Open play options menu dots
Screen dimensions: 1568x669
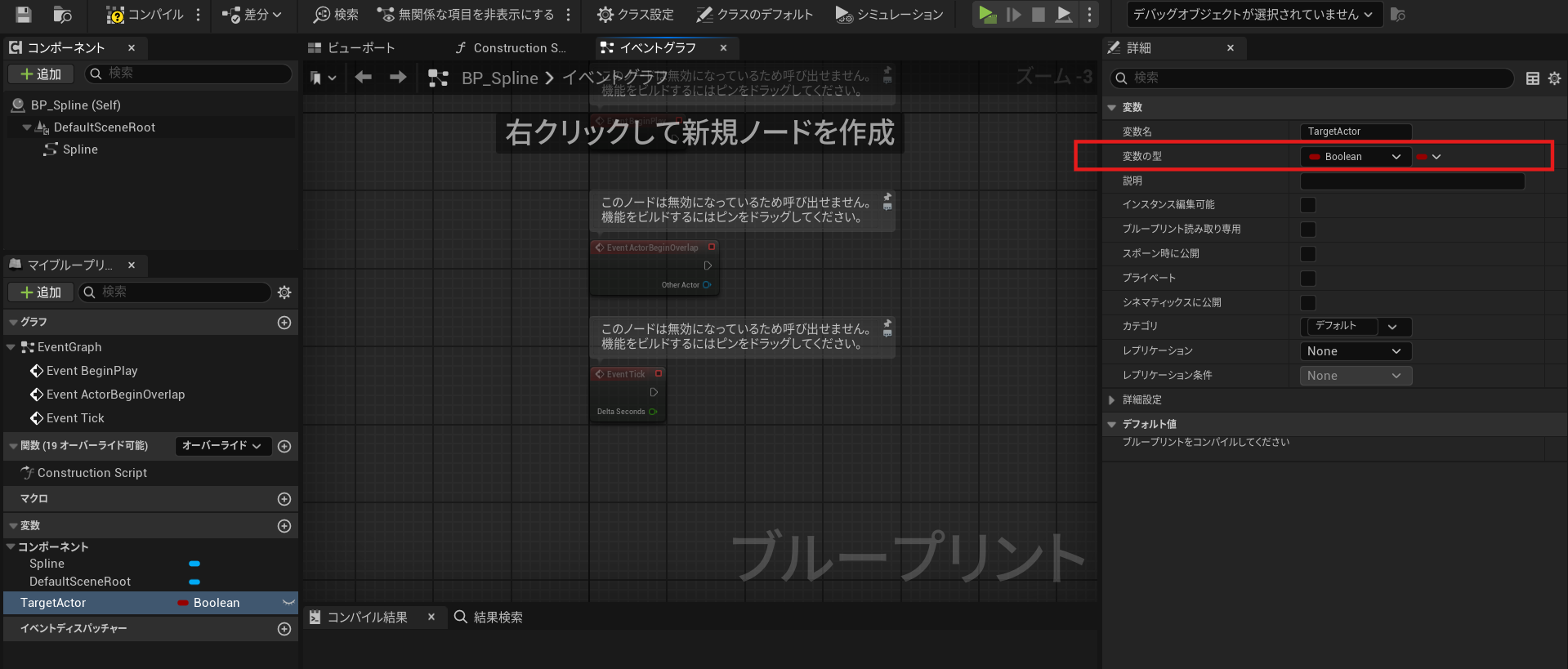[x=1089, y=14]
